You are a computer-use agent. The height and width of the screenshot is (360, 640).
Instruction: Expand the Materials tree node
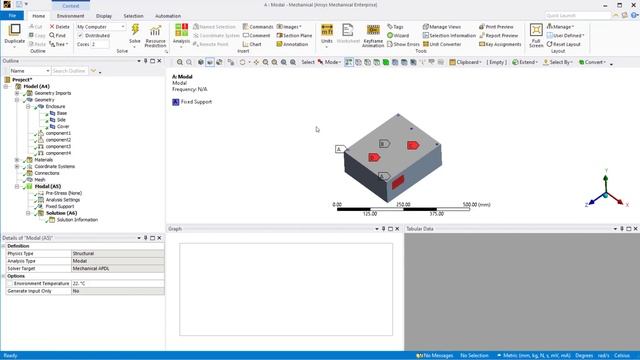point(17,160)
